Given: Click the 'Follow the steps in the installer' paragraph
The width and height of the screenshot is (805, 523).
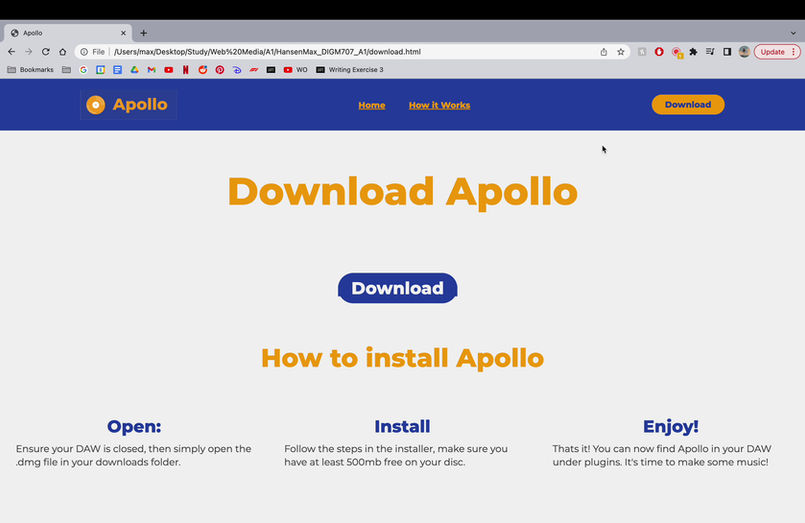Looking at the screenshot, I should tap(396, 455).
